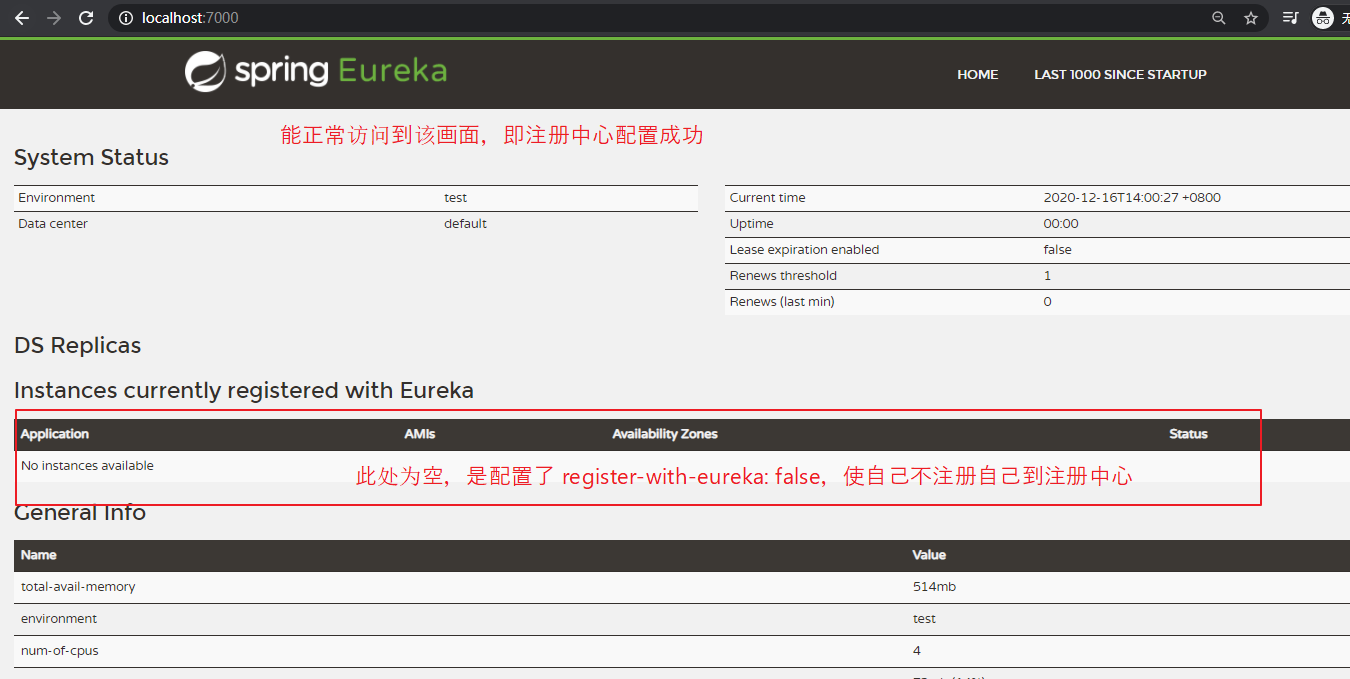Screen dimensions: 1350x679
Task: Click the 514mb memory value
Action: click(934, 587)
